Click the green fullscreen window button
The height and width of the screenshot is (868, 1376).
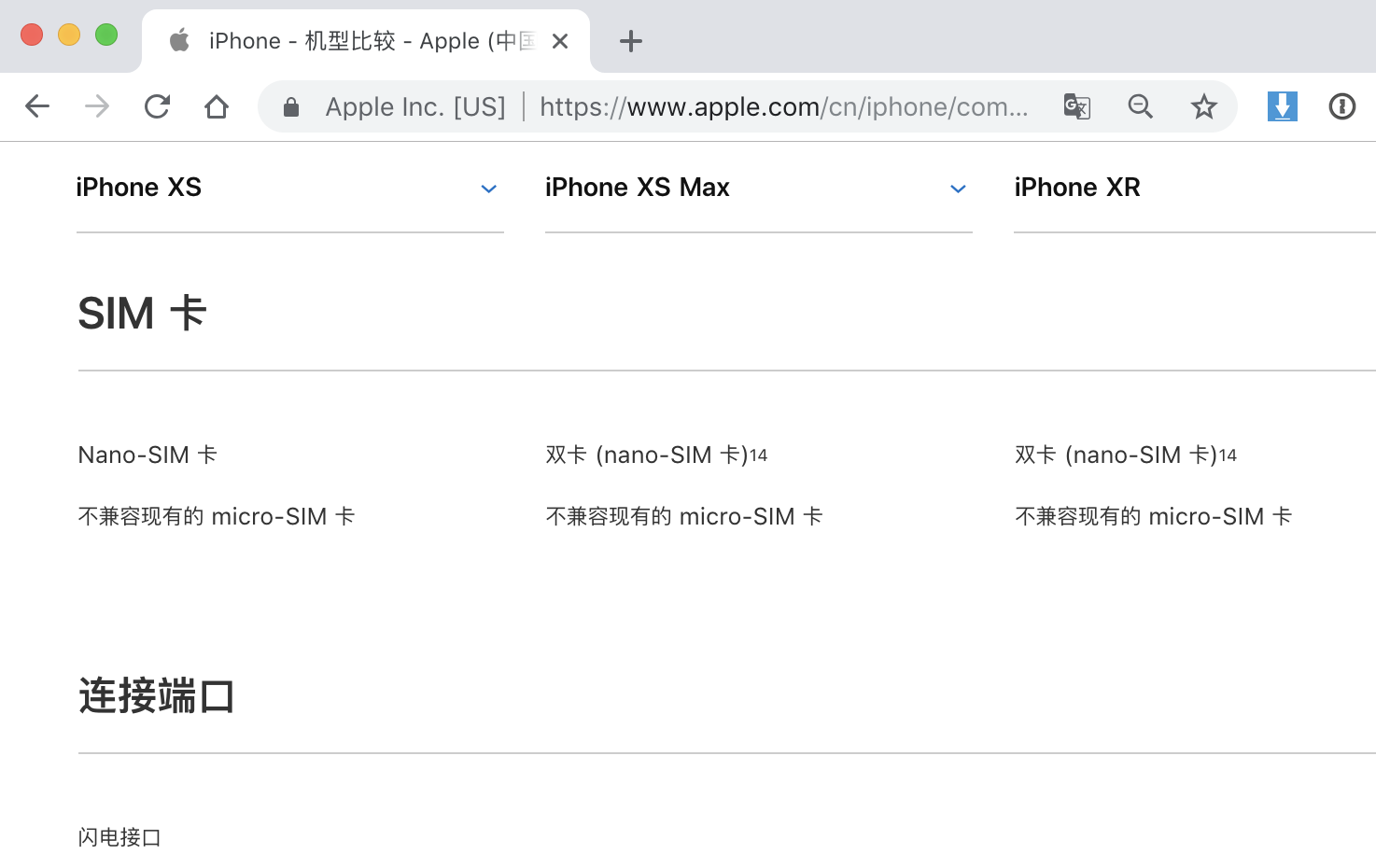point(106,35)
